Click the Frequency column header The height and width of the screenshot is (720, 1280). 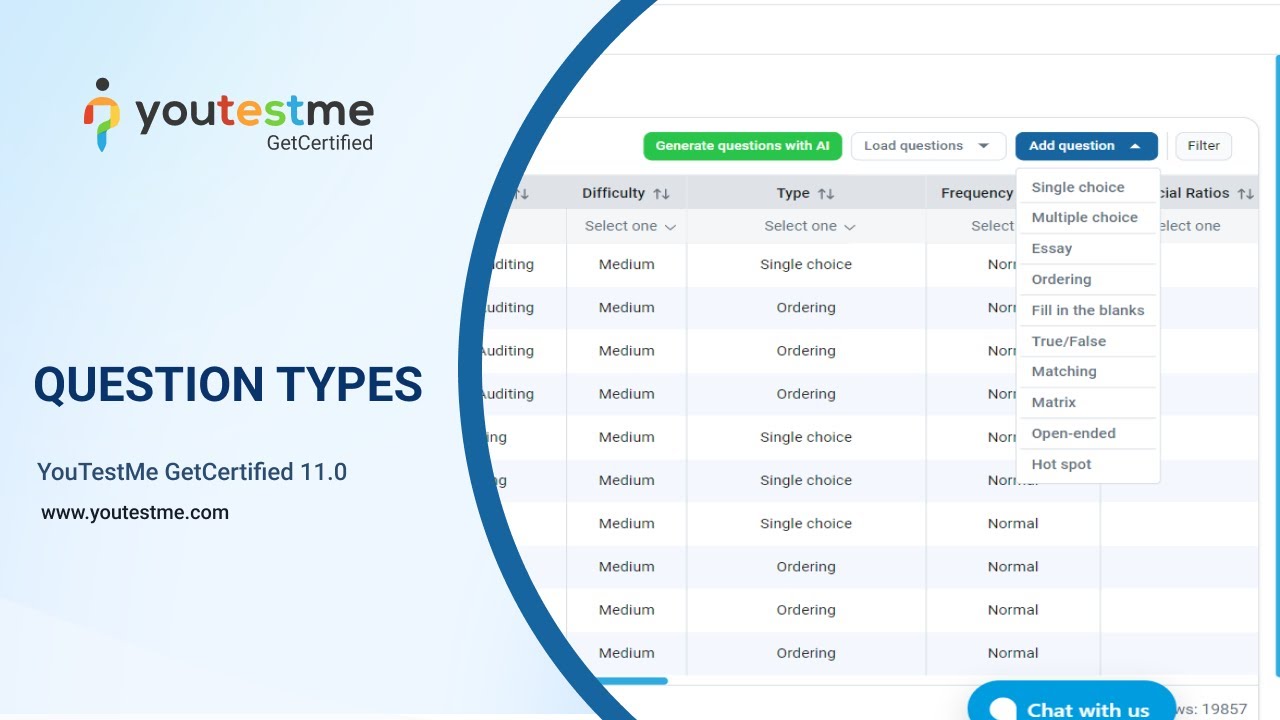point(977,193)
